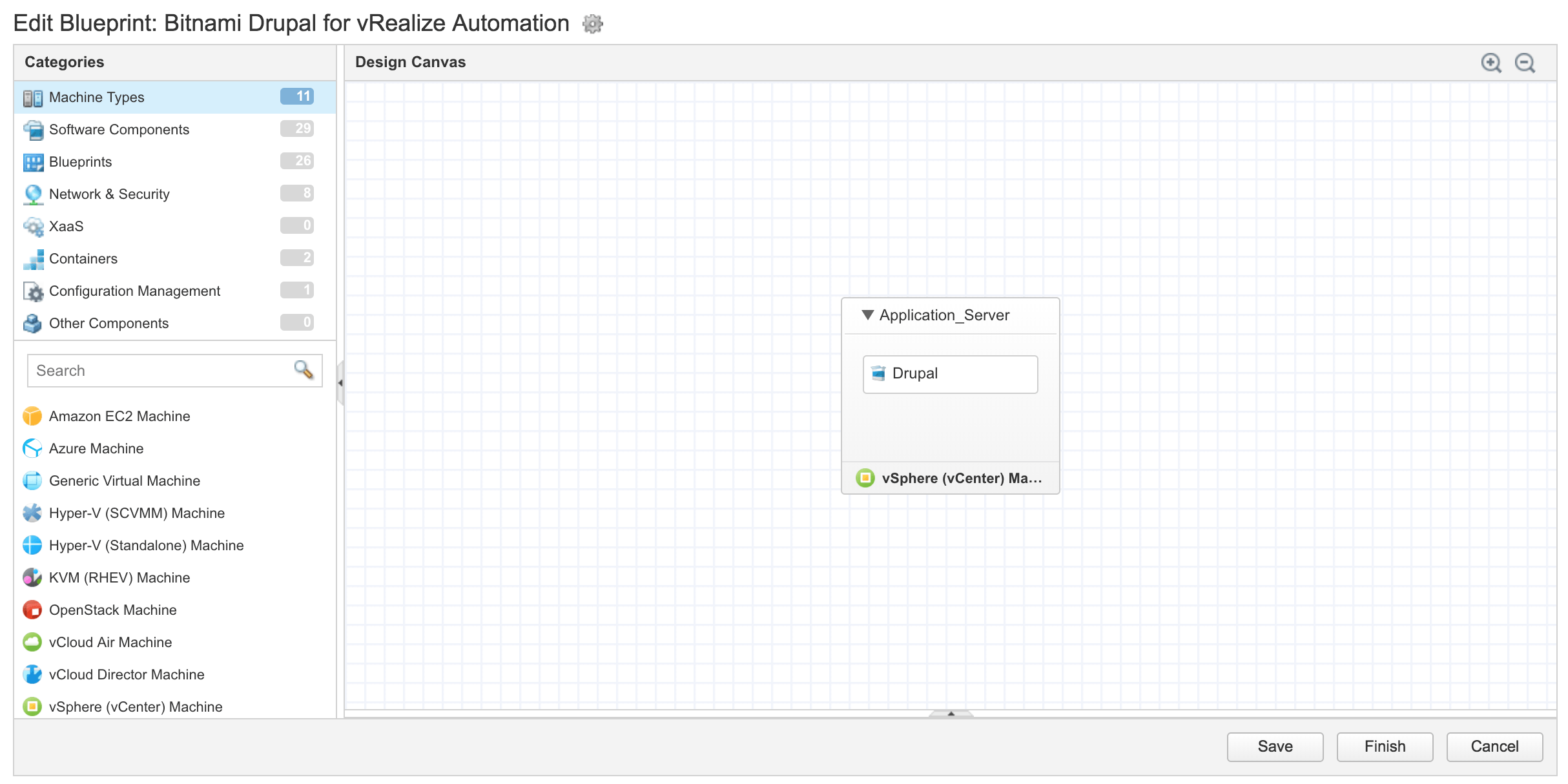Click the Network & Security globe icon
Image resolution: width=1568 pixels, height=784 pixels.
(33, 194)
